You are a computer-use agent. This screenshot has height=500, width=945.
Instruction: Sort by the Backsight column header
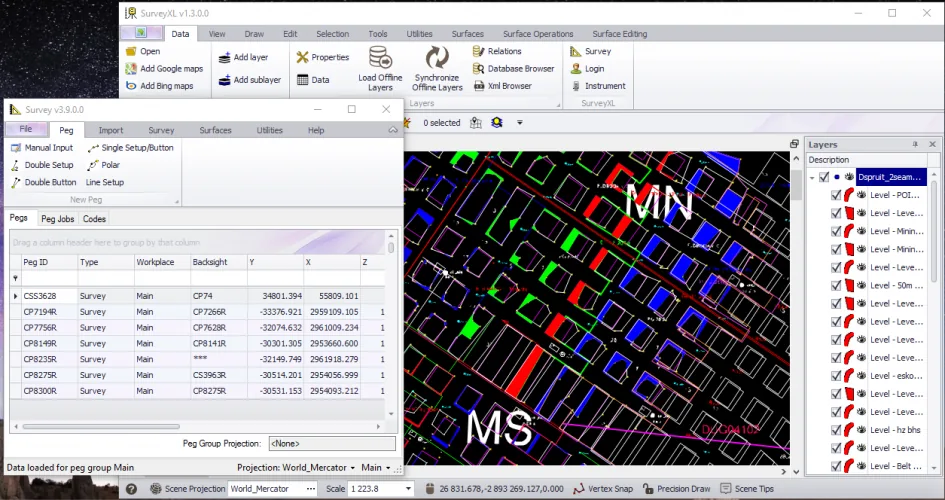tap(218, 262)
